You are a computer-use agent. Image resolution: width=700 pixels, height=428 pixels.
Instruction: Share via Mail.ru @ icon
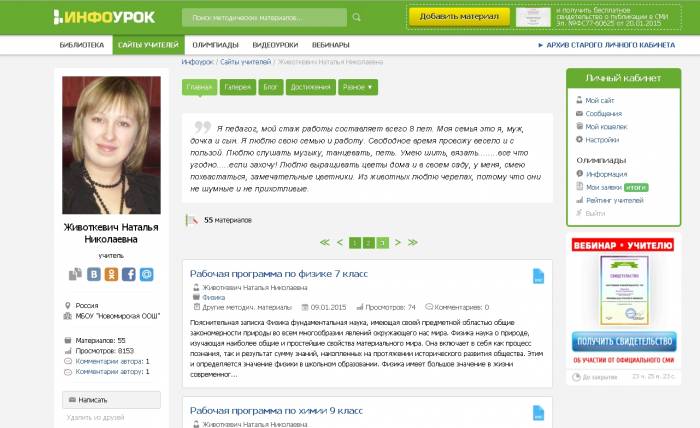[x=146, y=274]
